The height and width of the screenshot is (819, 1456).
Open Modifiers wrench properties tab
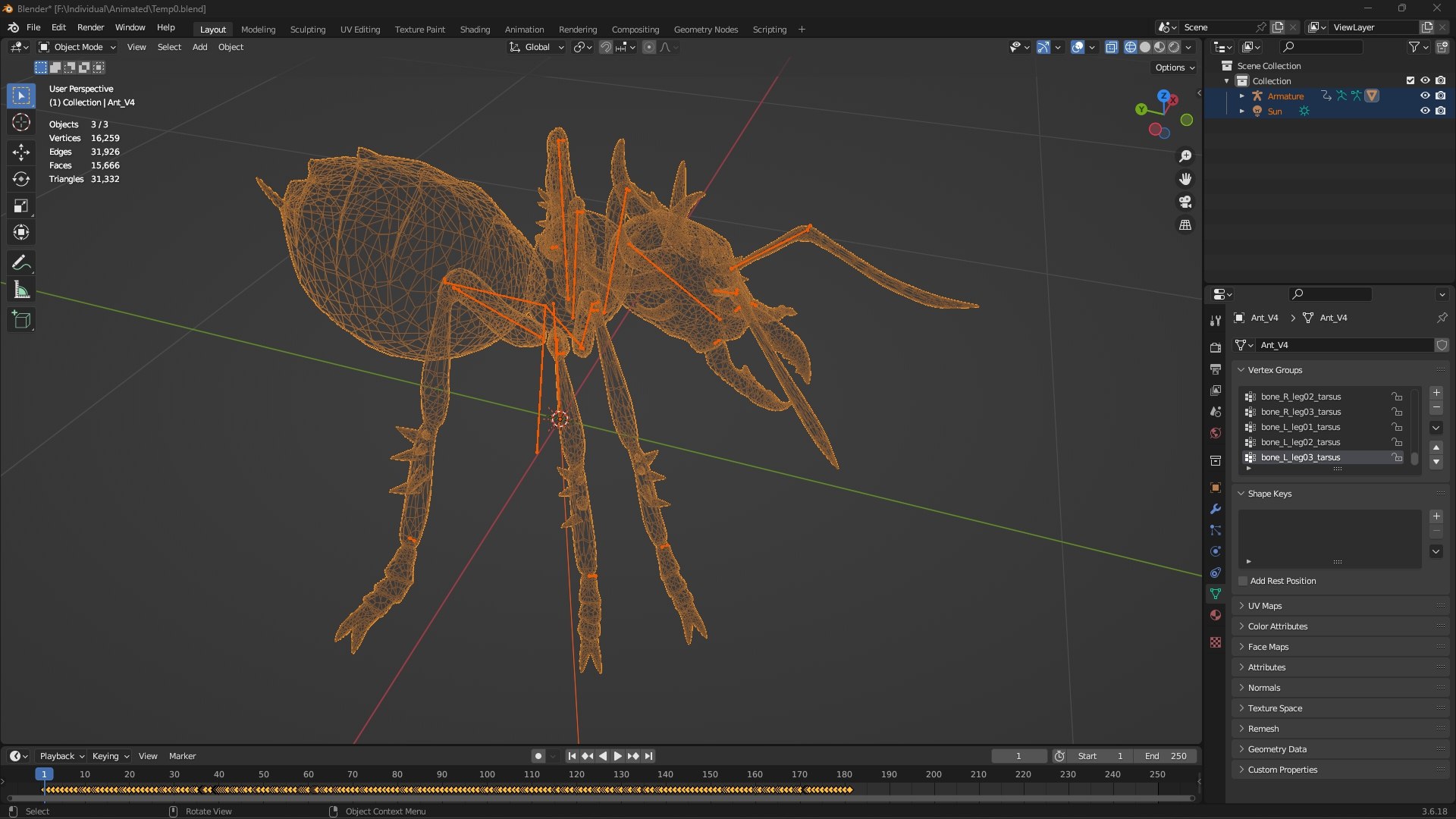[1216, 509]
